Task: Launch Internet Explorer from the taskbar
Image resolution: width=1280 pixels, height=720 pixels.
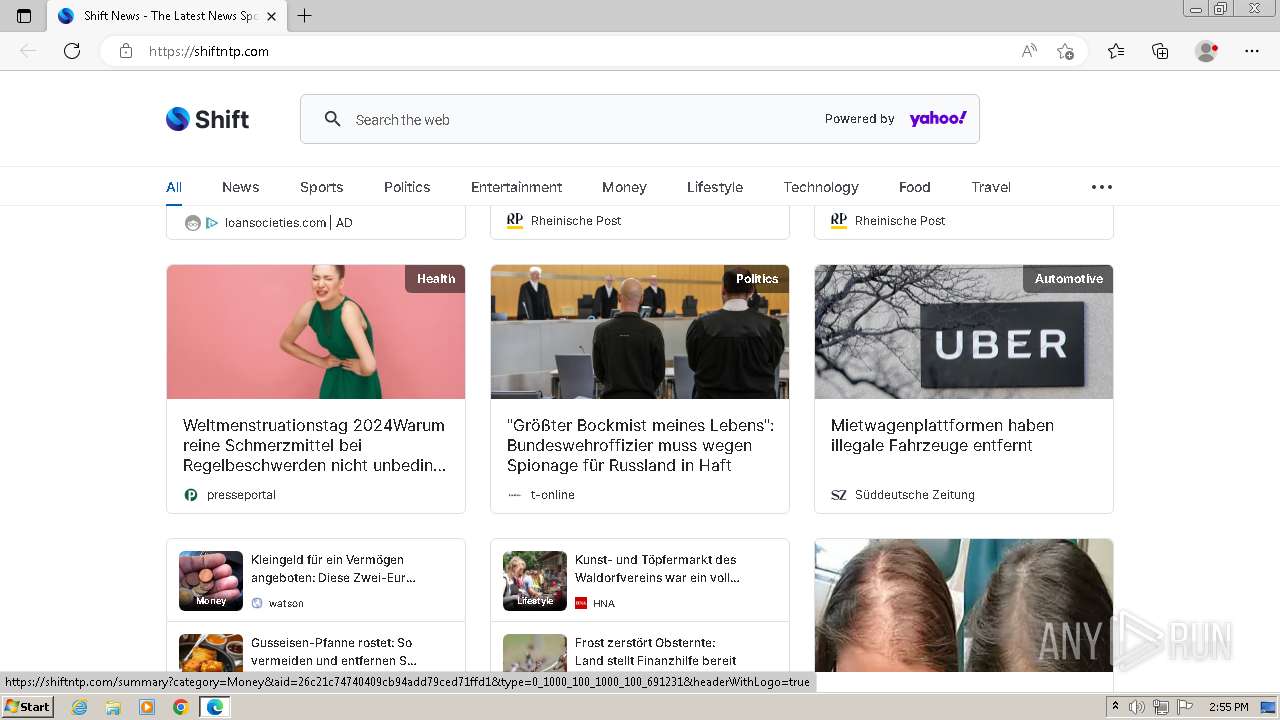Action: (79, 707)
